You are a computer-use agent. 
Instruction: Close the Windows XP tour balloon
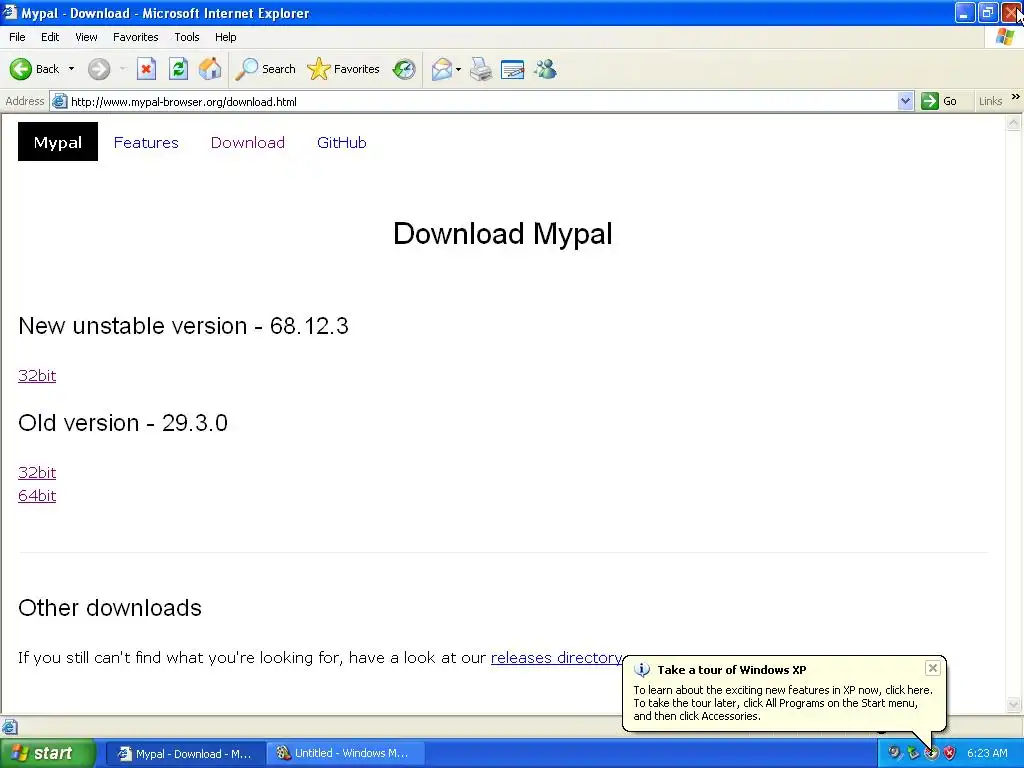[933, 667]
